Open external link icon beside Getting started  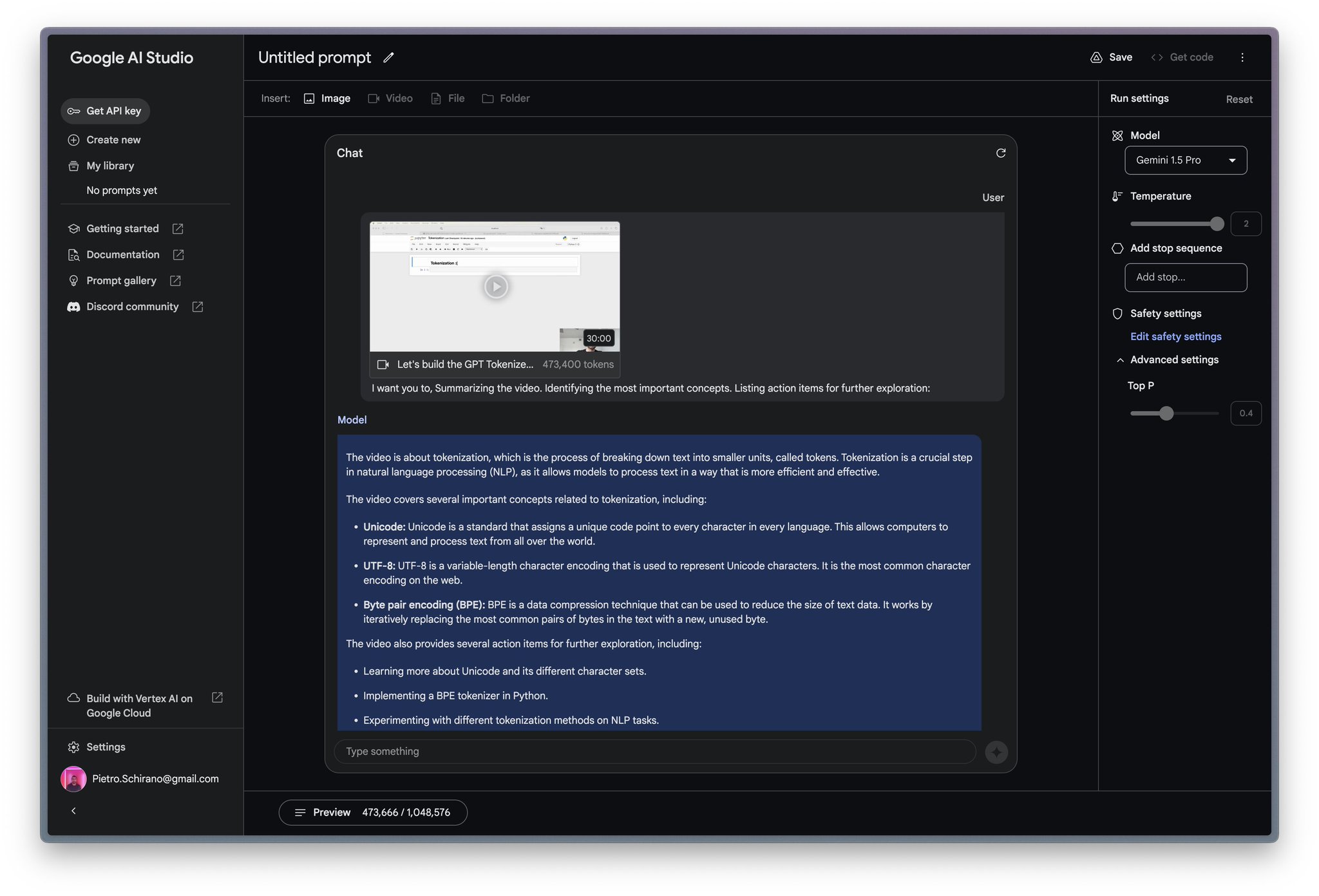(178, 229)
